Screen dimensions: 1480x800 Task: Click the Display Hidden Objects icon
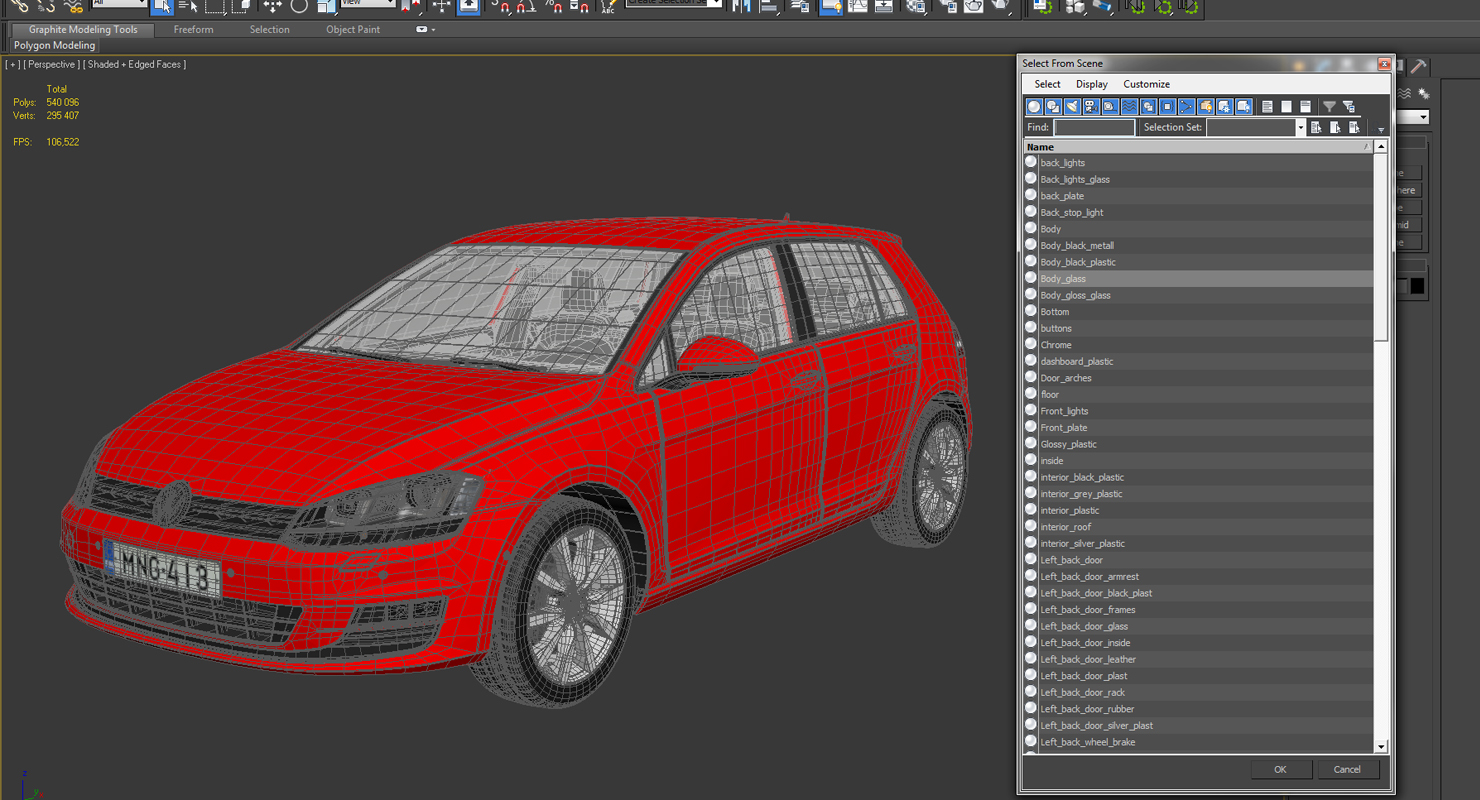[x=1244, y=106]
